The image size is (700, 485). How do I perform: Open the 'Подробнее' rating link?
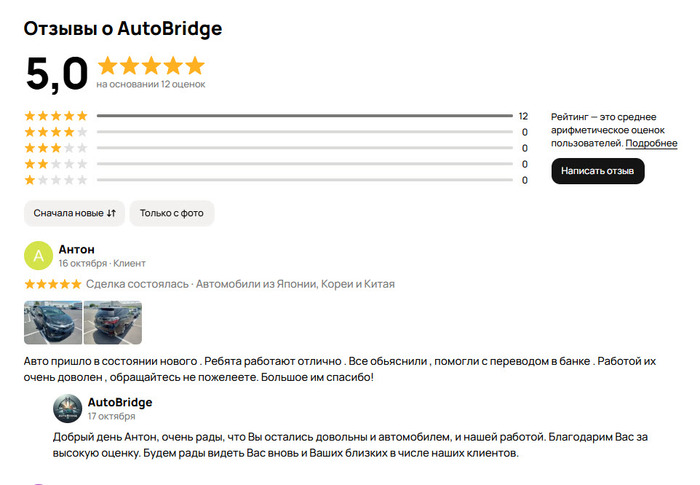[651, 144]
